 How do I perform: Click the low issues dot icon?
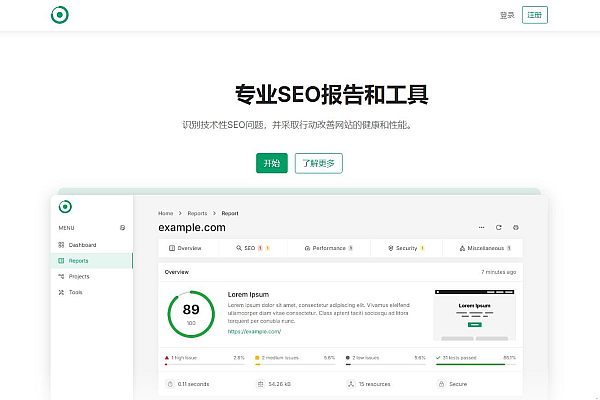point(347,358)
